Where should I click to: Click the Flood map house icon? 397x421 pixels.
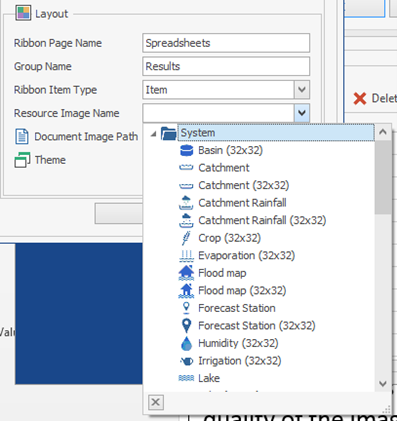pos(186,273)
